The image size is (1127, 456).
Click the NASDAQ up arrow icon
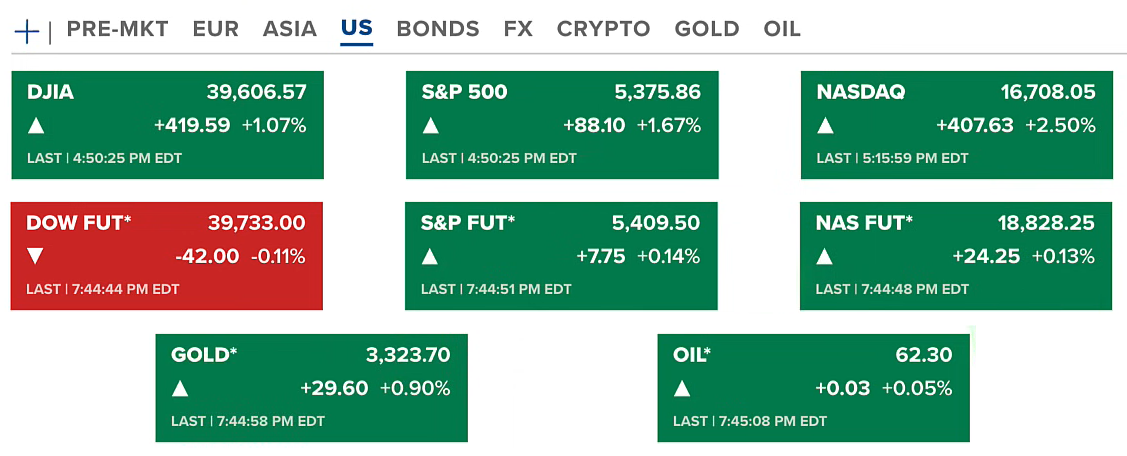(x=825, y=126)
